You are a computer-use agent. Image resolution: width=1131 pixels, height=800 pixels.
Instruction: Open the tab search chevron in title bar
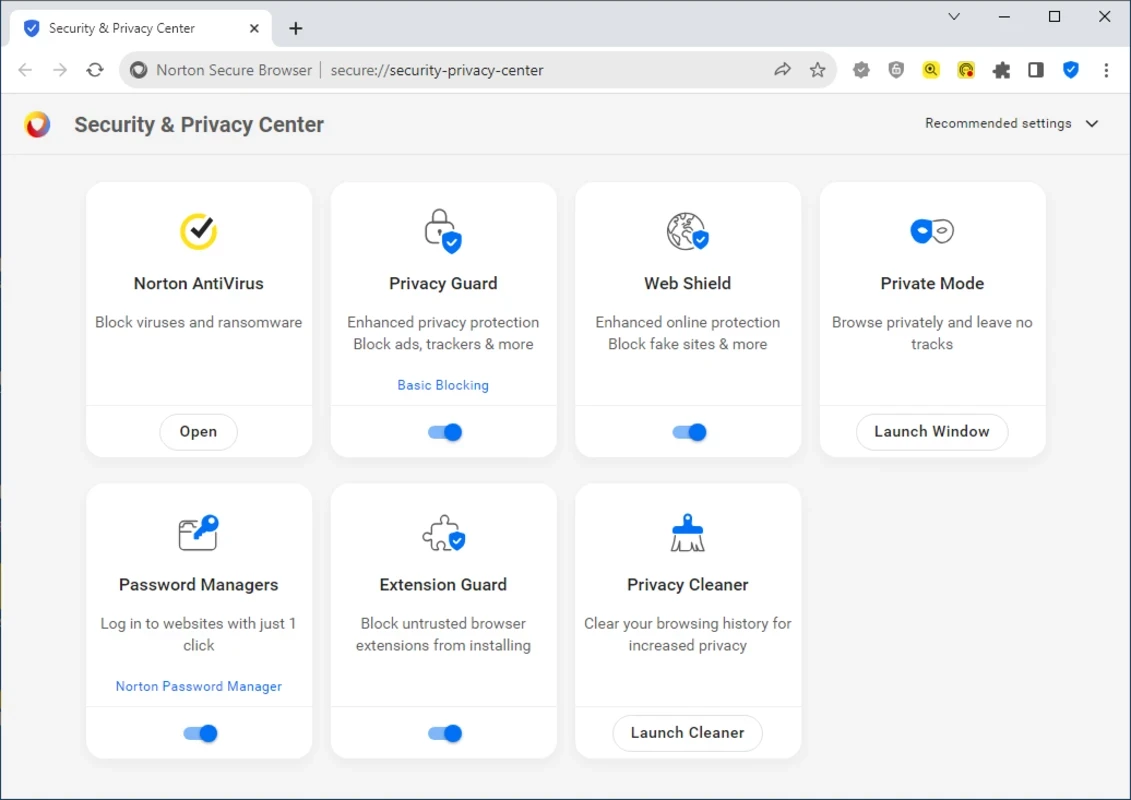[x=954, y=17]
